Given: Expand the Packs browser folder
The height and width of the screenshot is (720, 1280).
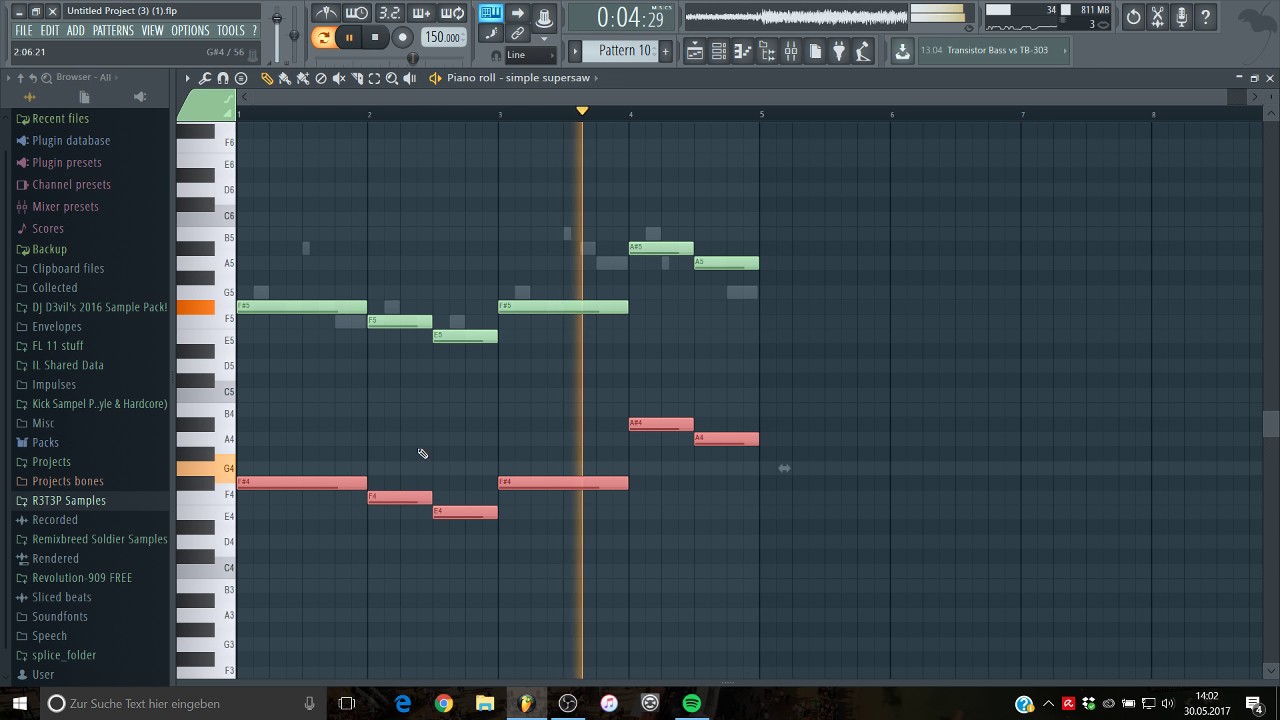Looking at the screenshot, I should tap(46, 442).
